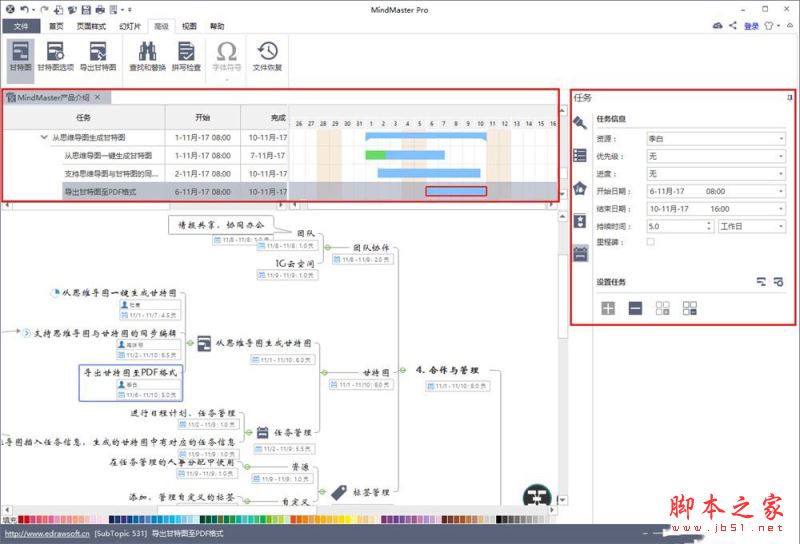Click the save floppy disk icon
Screen dimensions: 800x544
[x=86, y=9]
